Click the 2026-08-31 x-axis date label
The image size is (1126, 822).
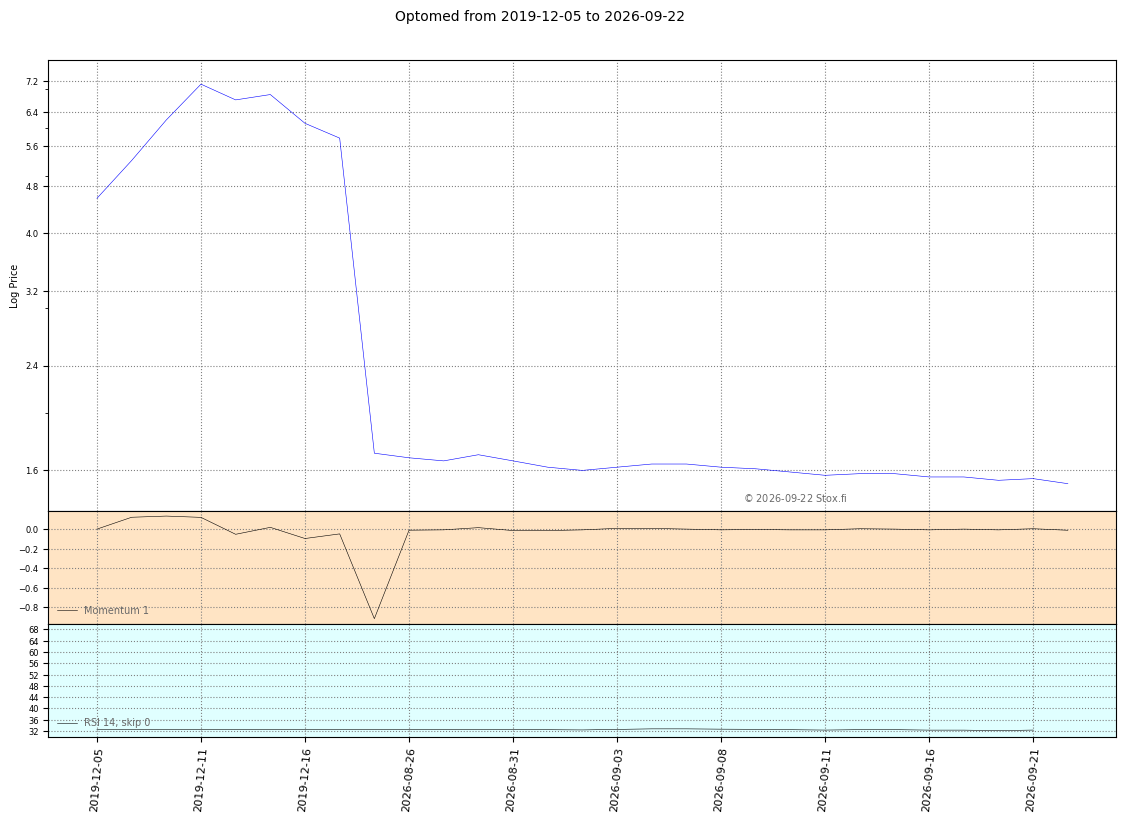513,780
